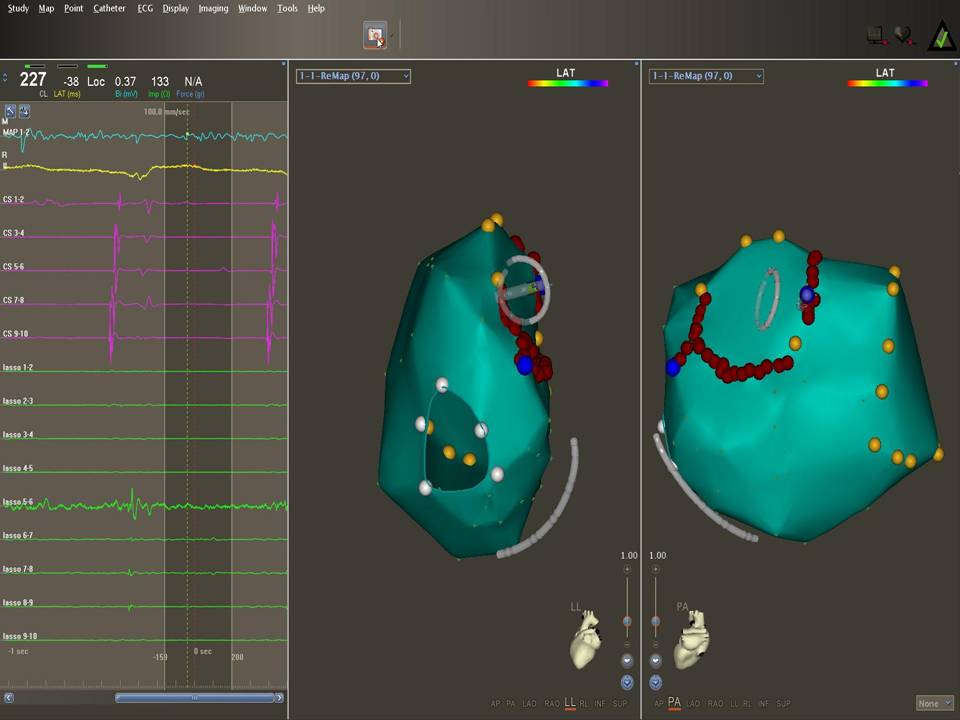Click the screenshot capture toolbar icon

[375, 36]
